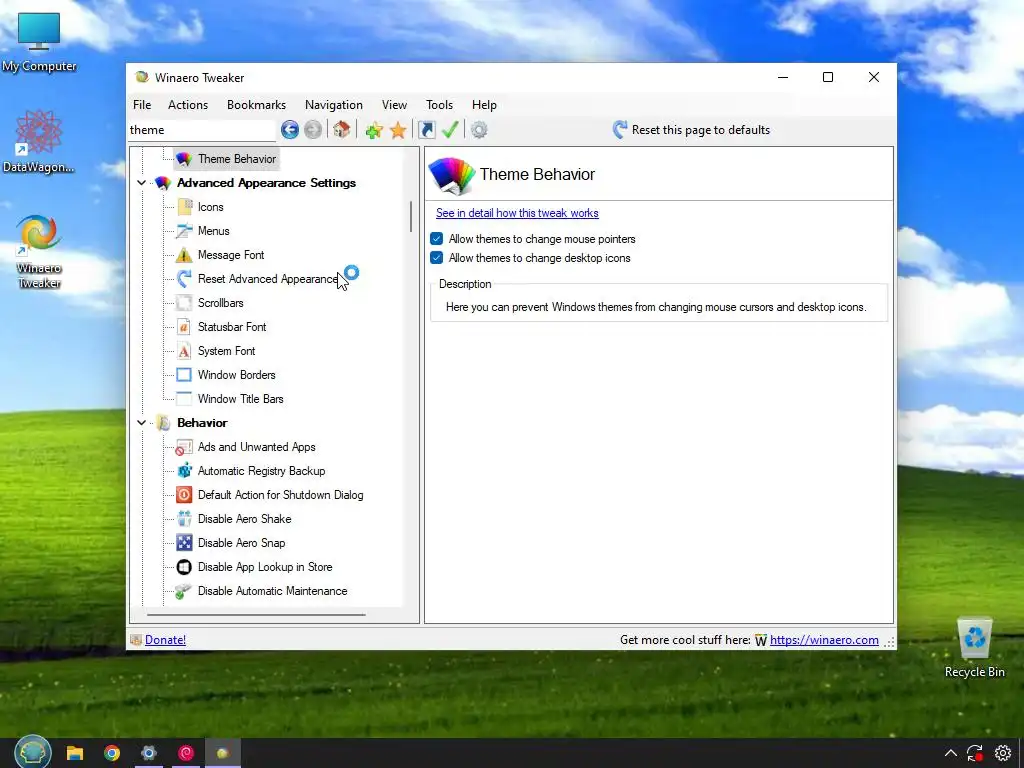Screen dimensions: 1024x768
Task: Click the Donate! link
Action: (165, 640)
